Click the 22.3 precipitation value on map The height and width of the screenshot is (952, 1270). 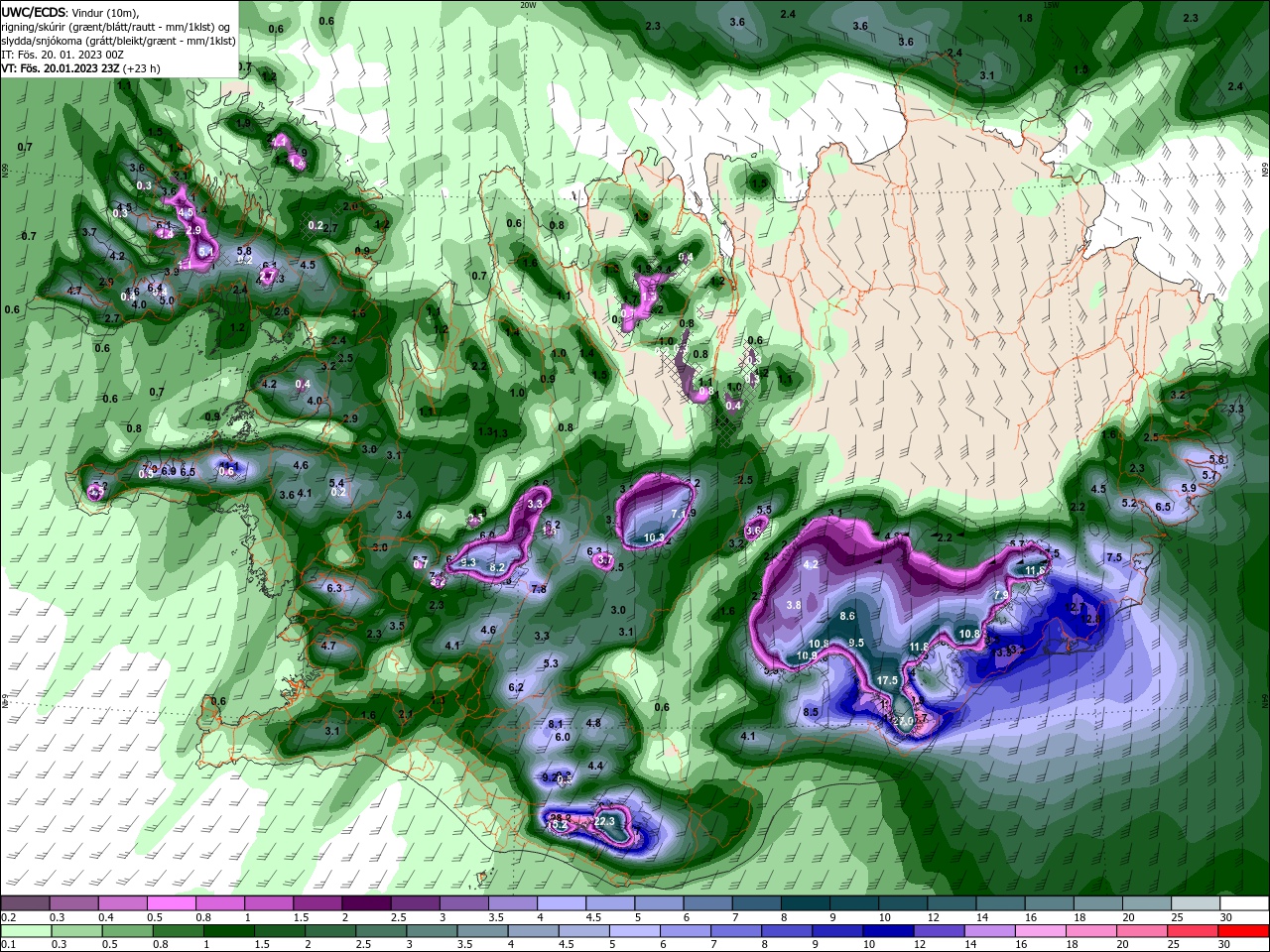[604, 821]
